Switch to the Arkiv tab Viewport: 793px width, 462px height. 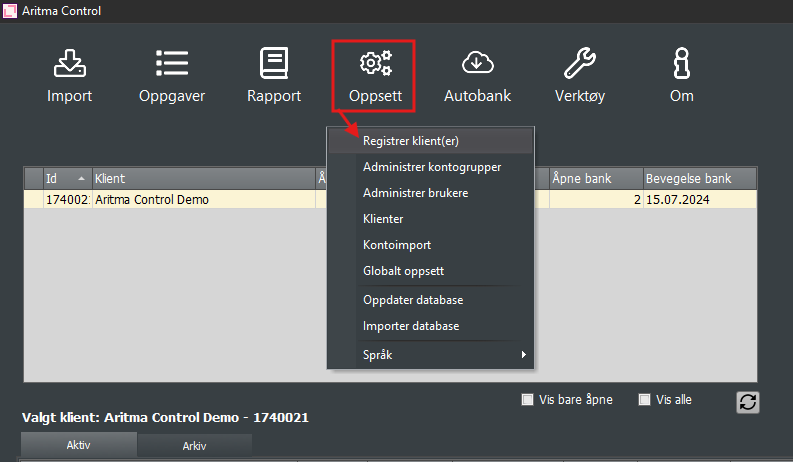194,446
